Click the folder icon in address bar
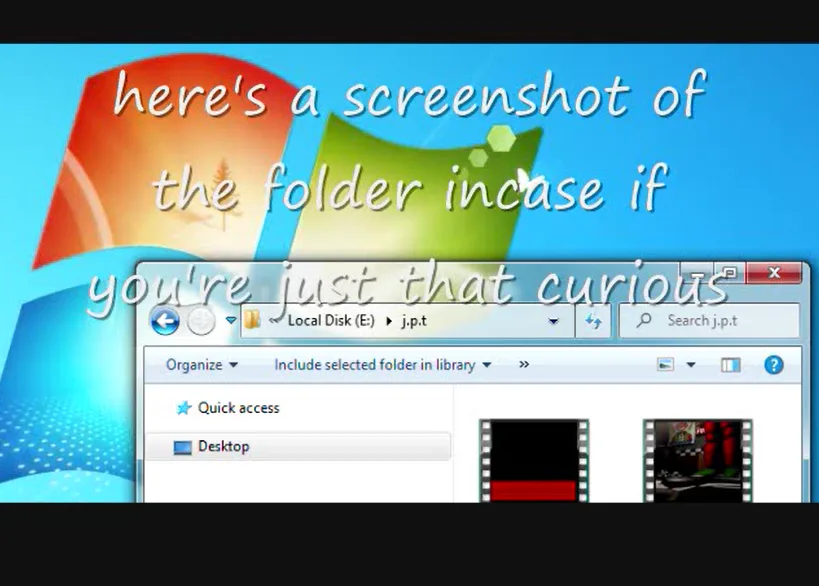This screenshot has width=819, height=586. point(252,320)
